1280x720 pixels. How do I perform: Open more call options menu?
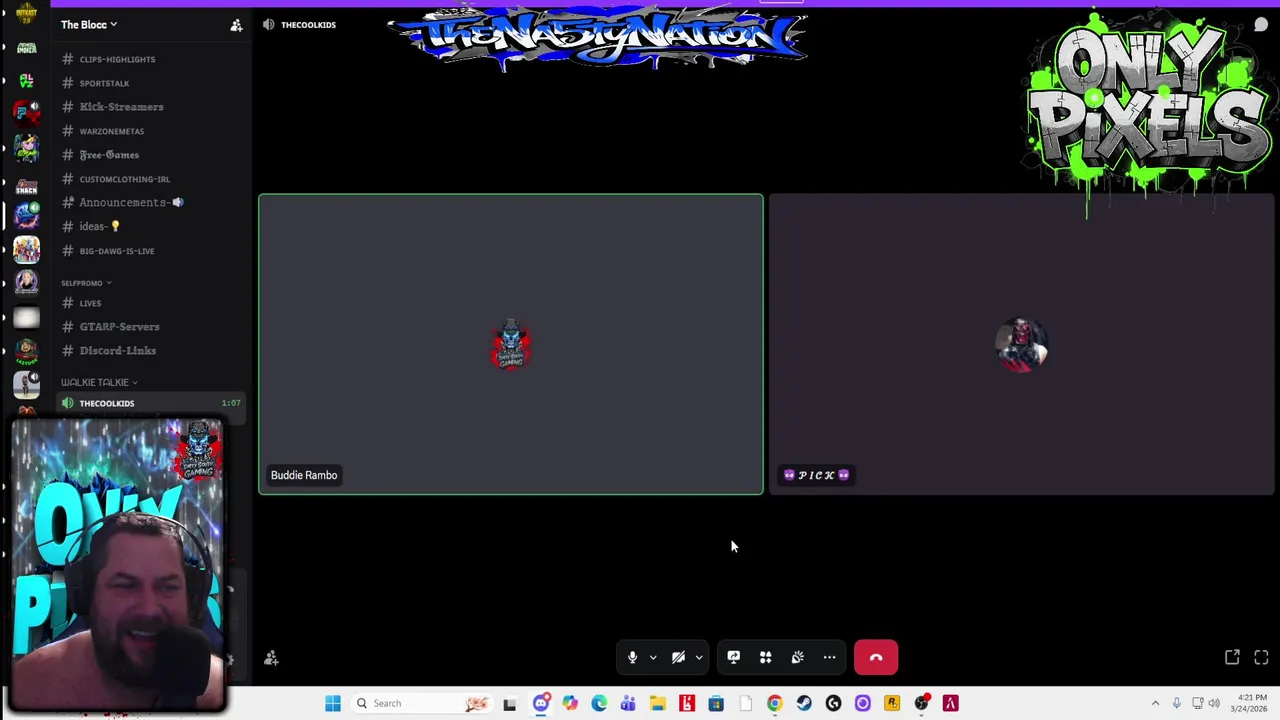coord(830,657)
